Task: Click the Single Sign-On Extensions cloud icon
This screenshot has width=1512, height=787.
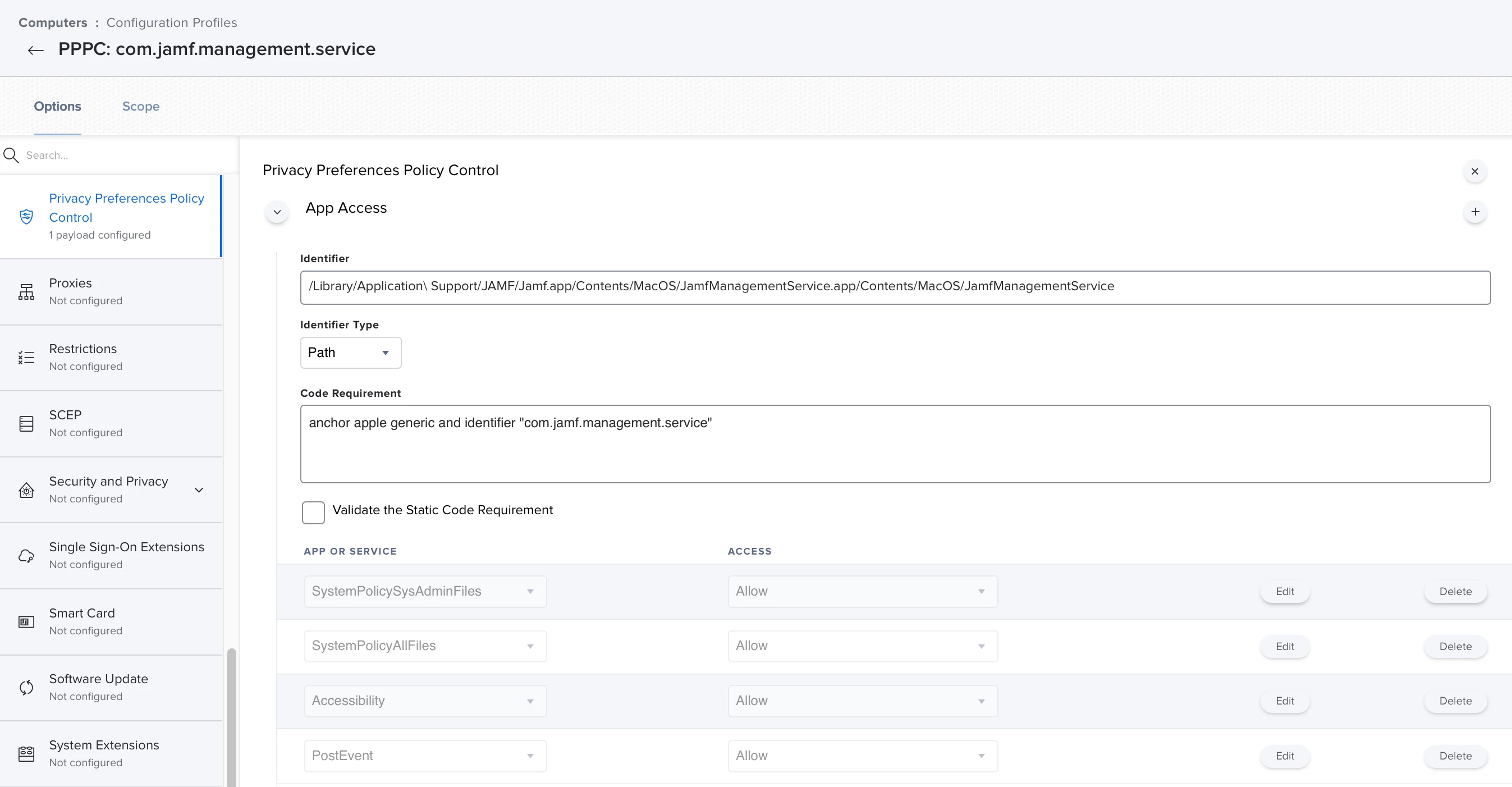Action: [x=26, y=556]
